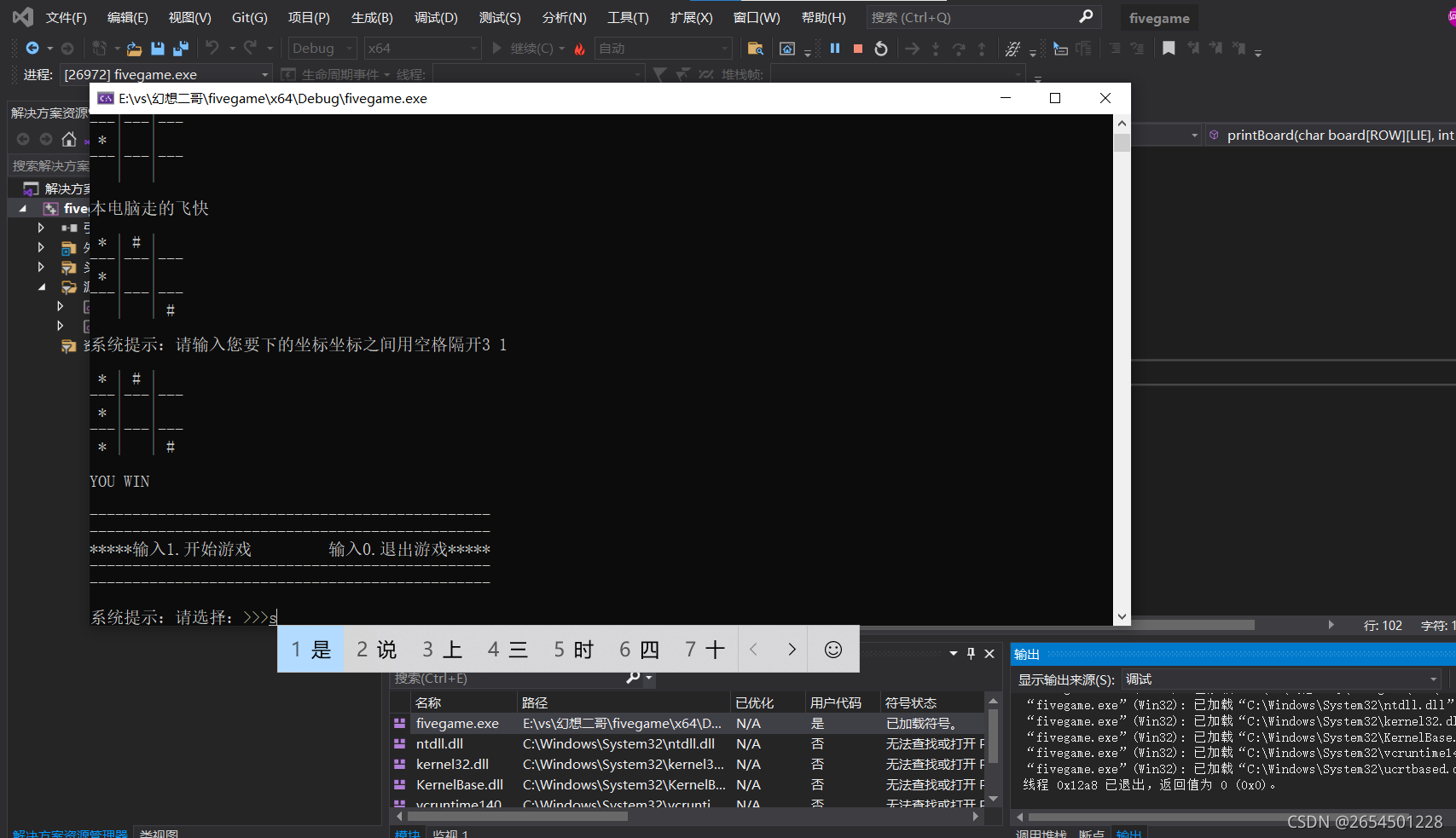The width and height of the screenshot is (1456, 838).
Task: Show the next page of IME candidates
Action: pyautogui.click(x=792, y=650)
